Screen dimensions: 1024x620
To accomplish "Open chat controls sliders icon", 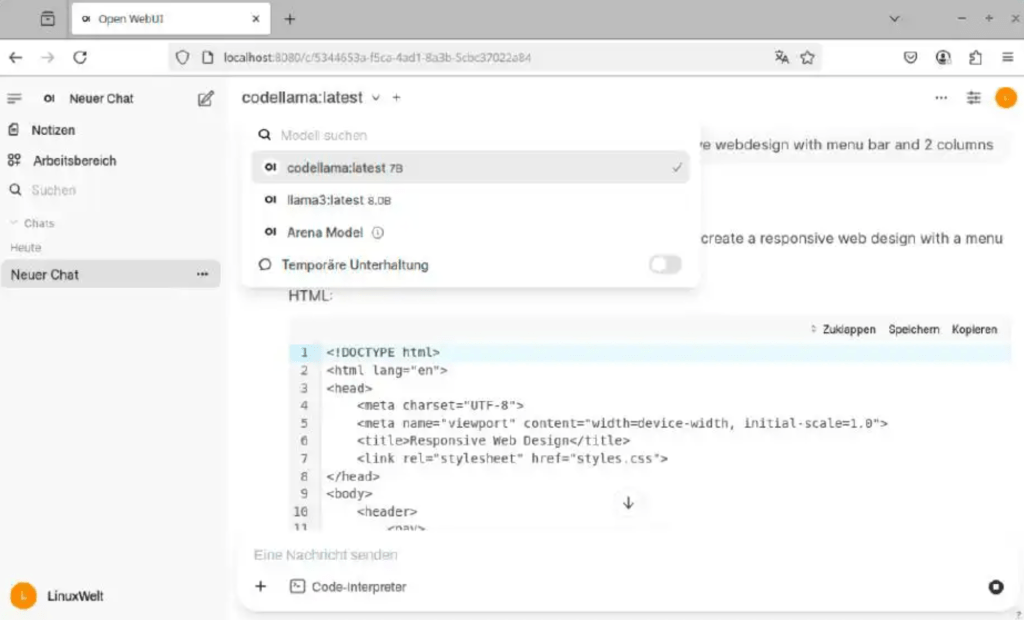I will (973, 97).
